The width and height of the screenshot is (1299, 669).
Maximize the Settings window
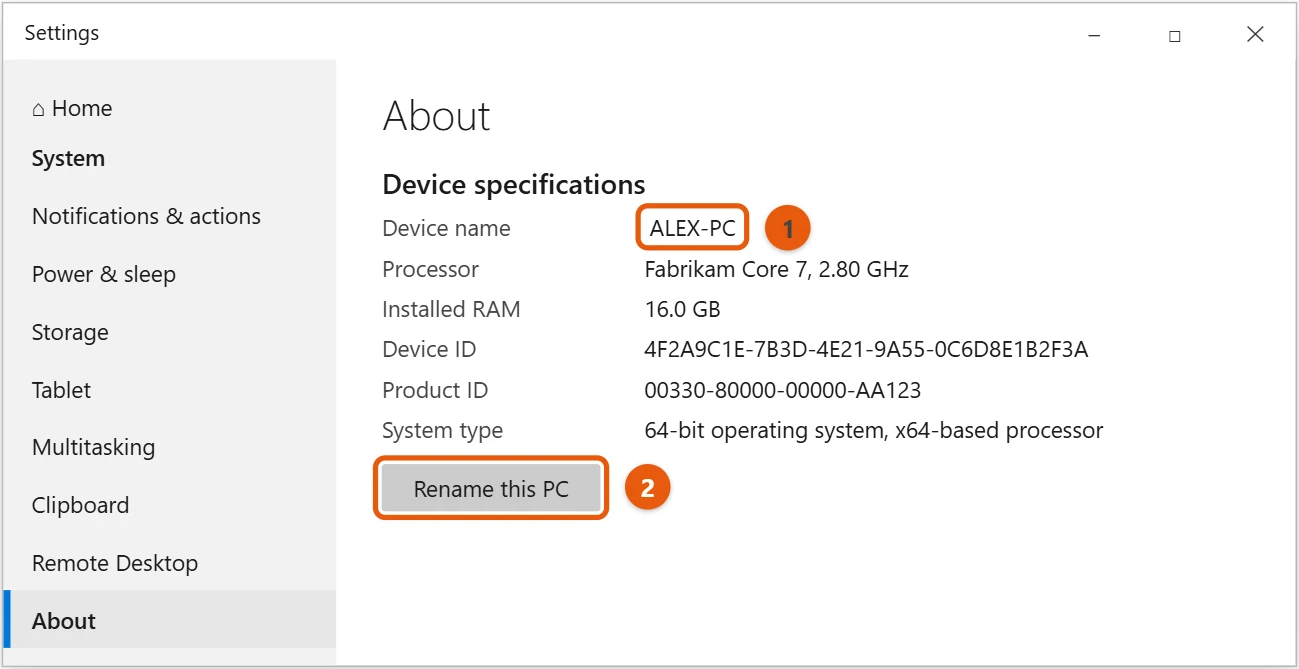point(1174,35)
